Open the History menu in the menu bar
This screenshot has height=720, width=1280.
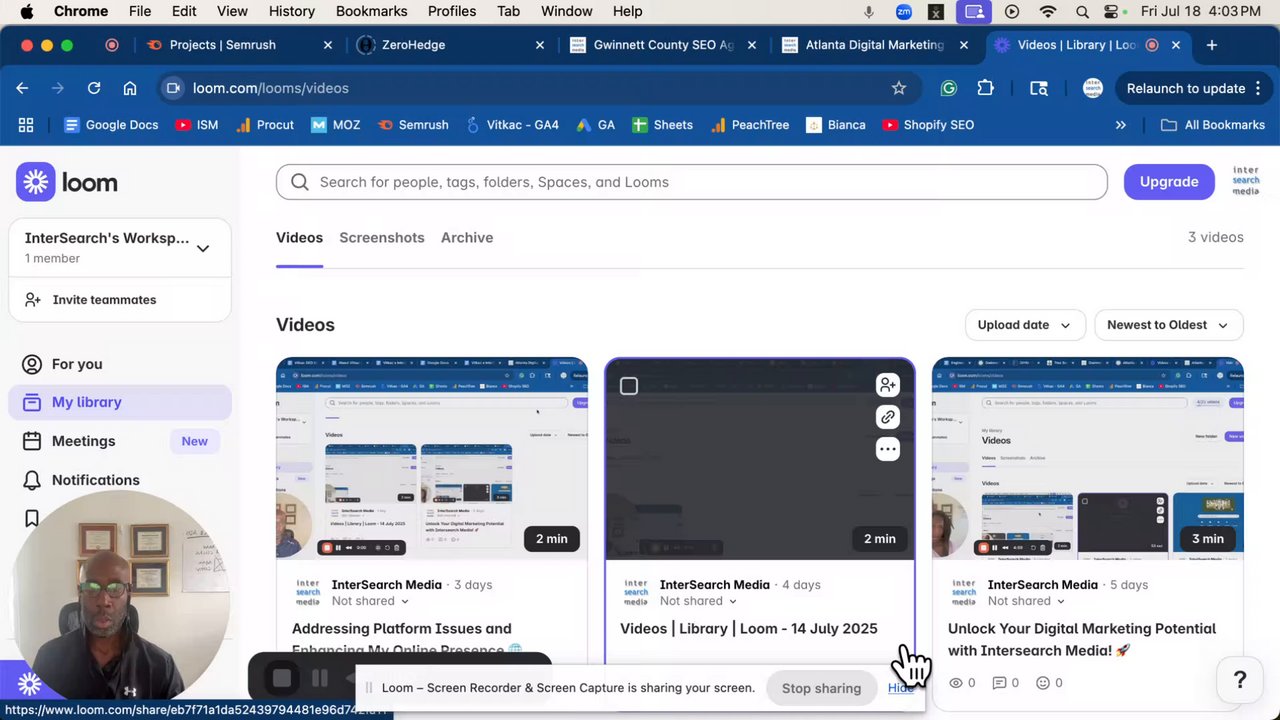tap(292, 11)
